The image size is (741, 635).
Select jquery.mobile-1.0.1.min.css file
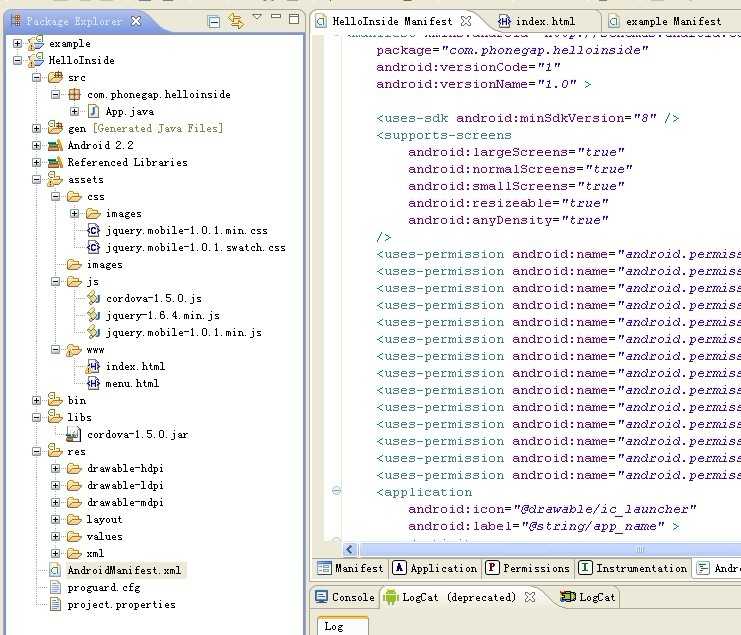(x=187, y=231)
